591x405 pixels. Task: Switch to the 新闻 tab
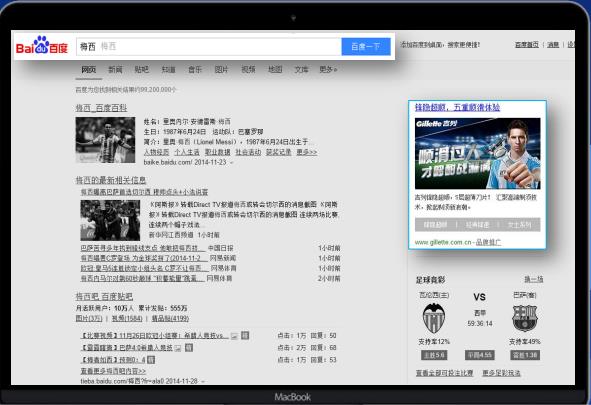[115, 69]
